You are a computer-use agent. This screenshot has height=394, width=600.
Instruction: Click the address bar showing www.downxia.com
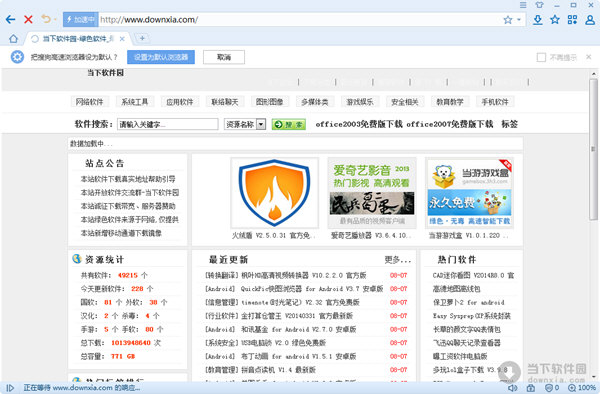point(298,20)
